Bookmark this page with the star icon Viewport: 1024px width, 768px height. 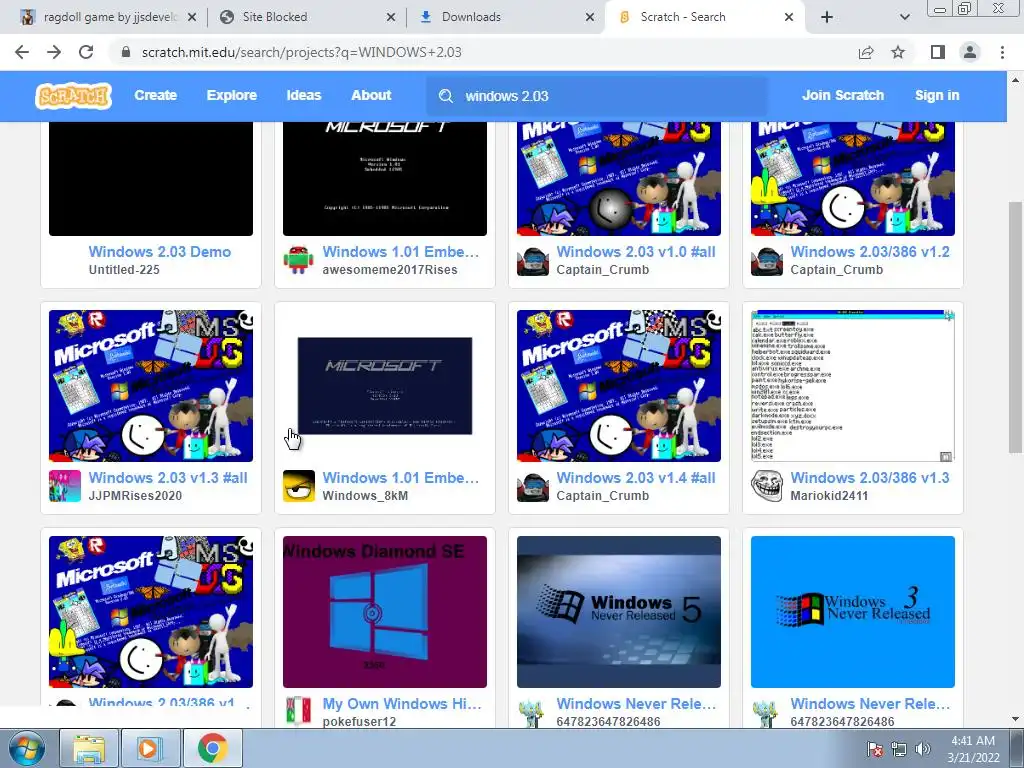(x=898, y=52)
